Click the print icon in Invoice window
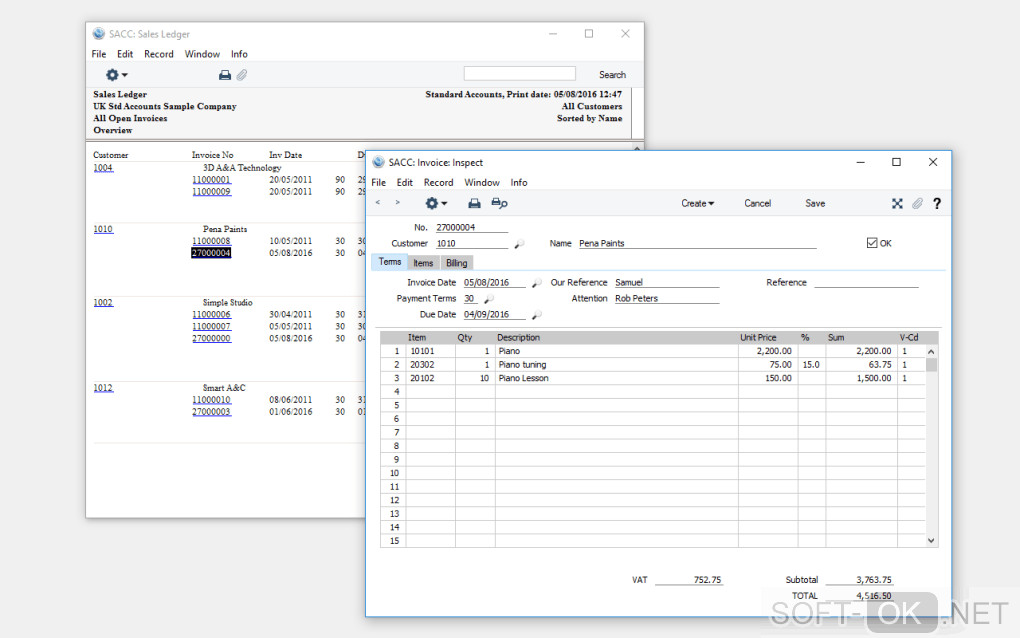1020x638 pixels. coord(474,203)
